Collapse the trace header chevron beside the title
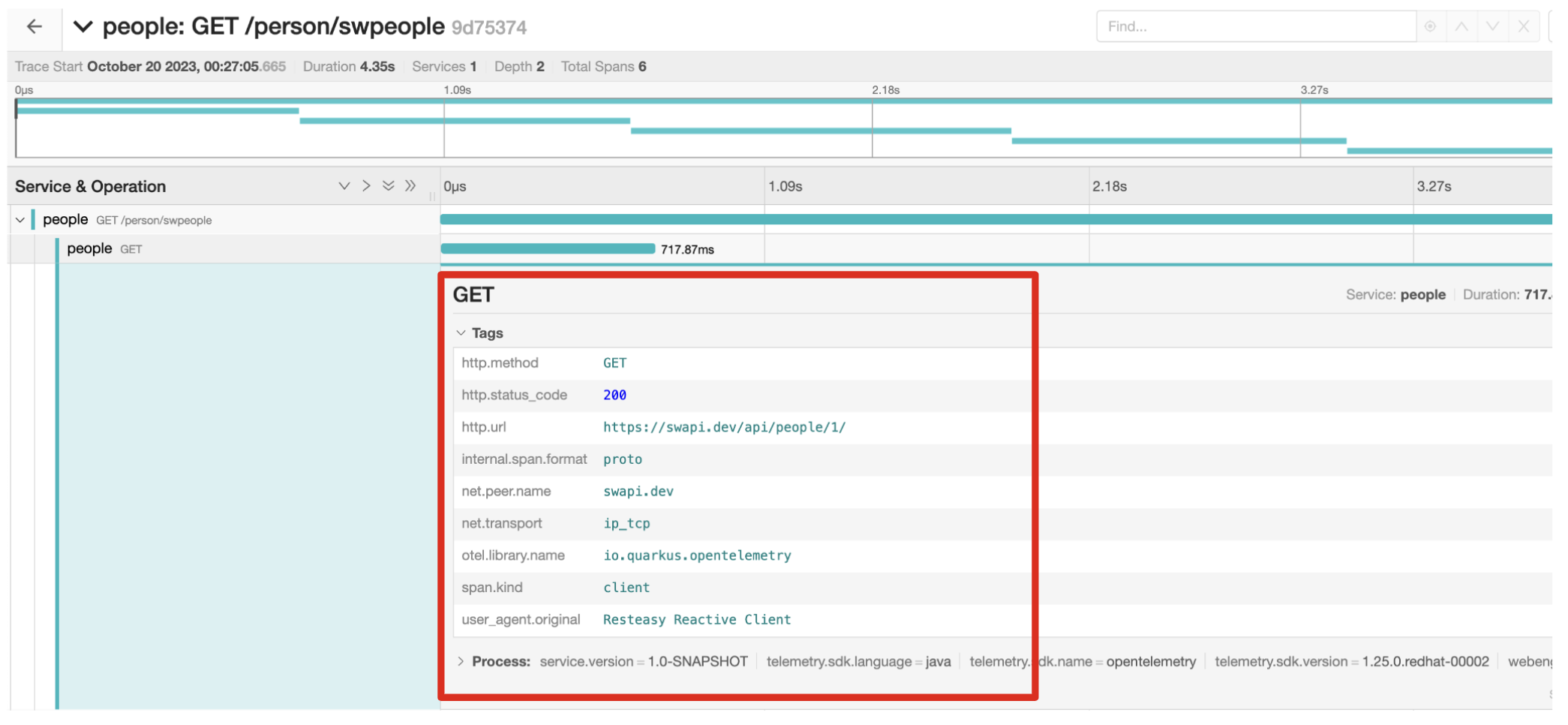1568x725 pixels. (83, 27)
